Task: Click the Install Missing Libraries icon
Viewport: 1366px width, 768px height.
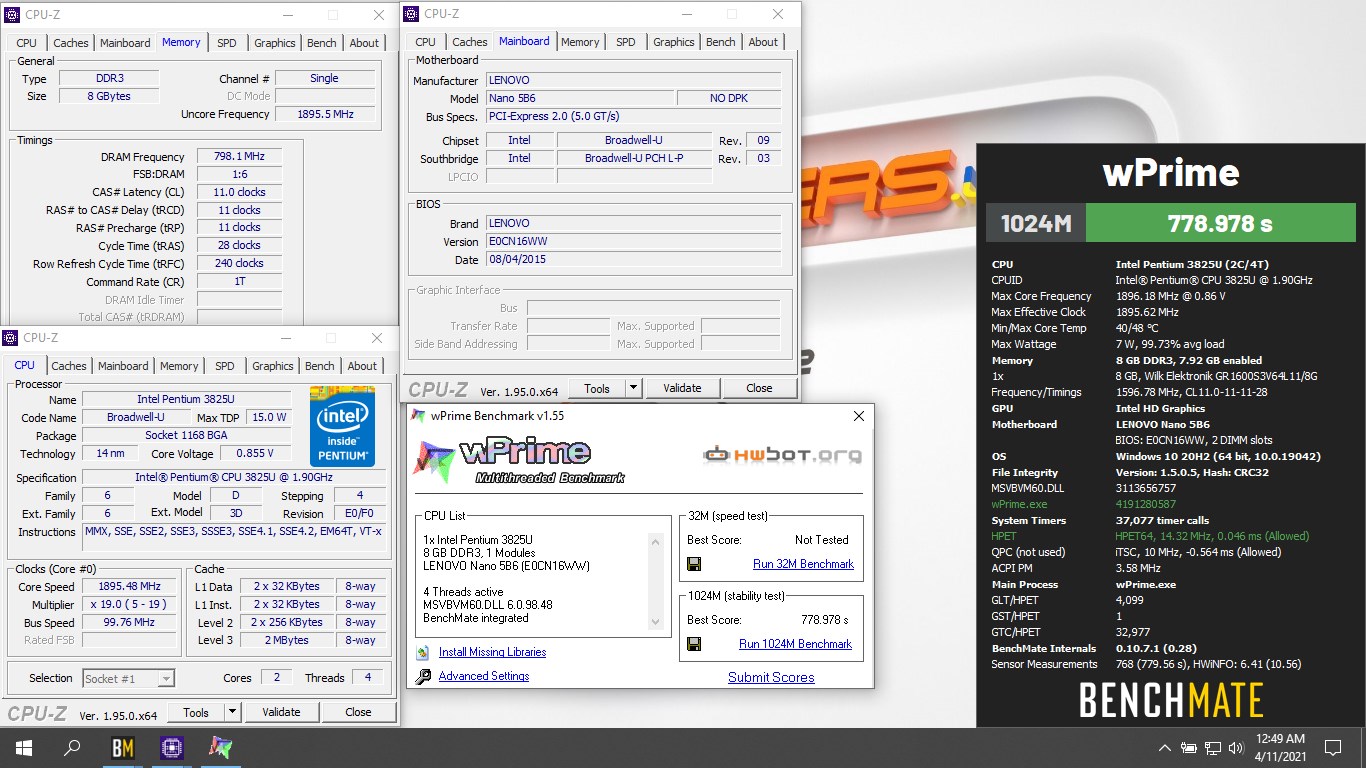Action: (x=423, y=653)
